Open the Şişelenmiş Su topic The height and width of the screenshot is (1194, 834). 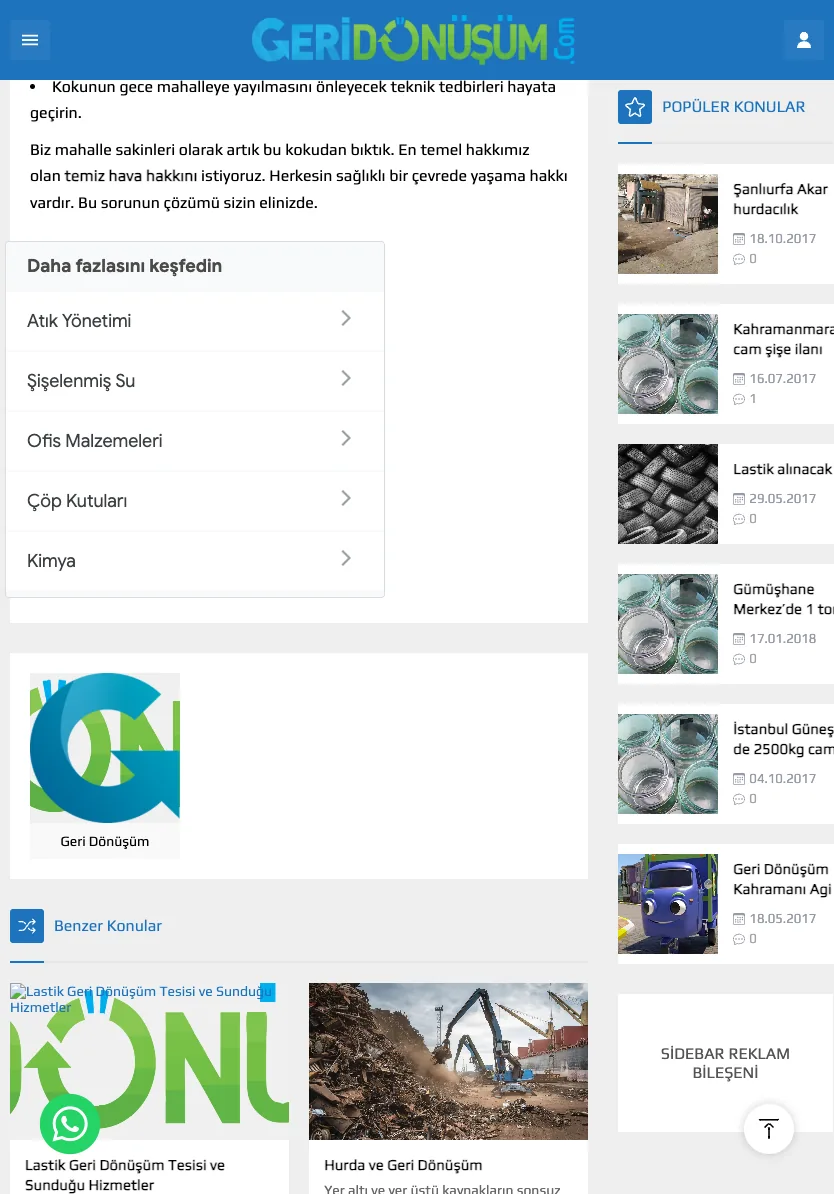(x=195, y=382)
